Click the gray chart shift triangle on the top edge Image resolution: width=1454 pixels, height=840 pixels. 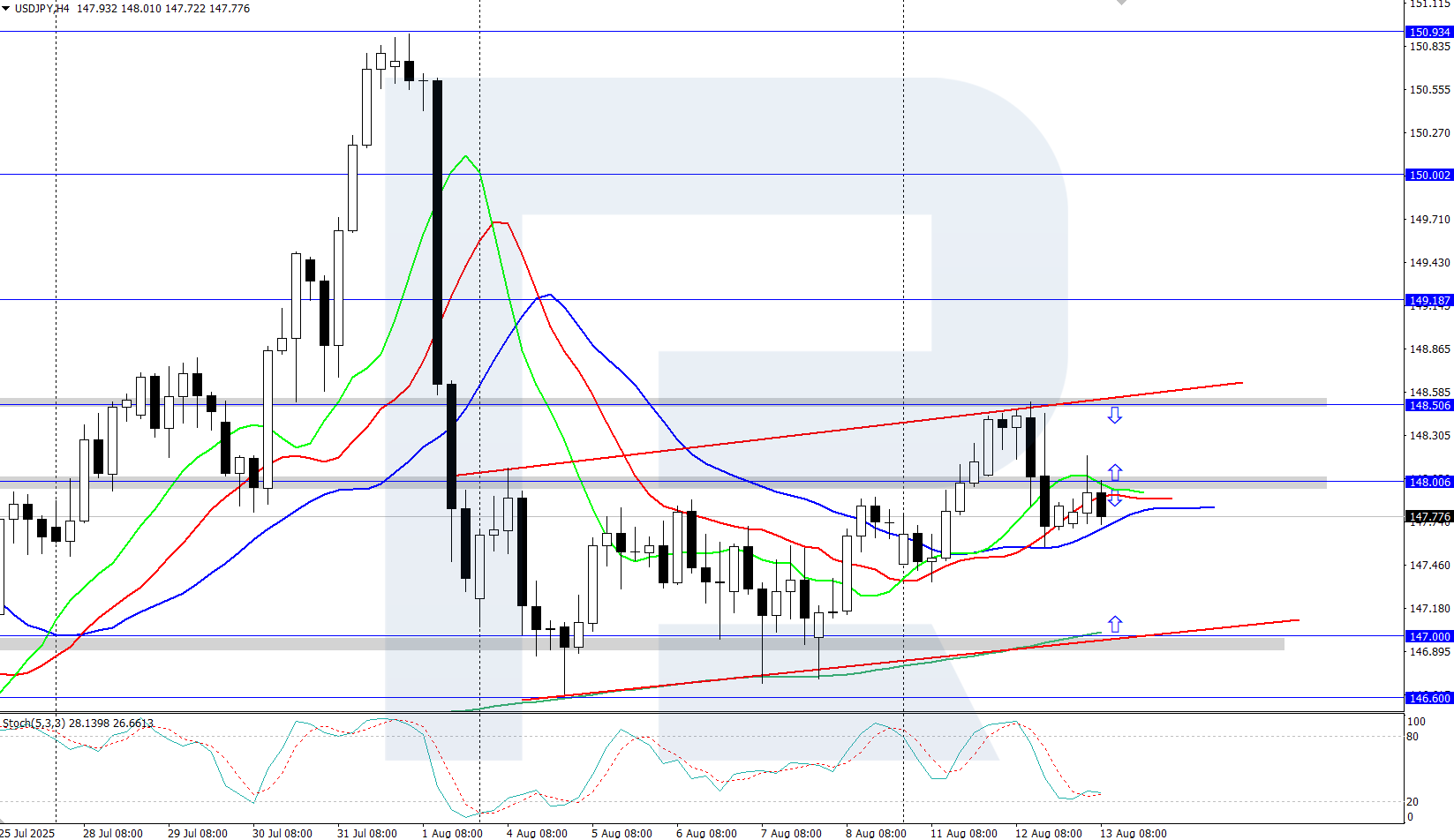pyautogui.click(x=1121, y=3)
